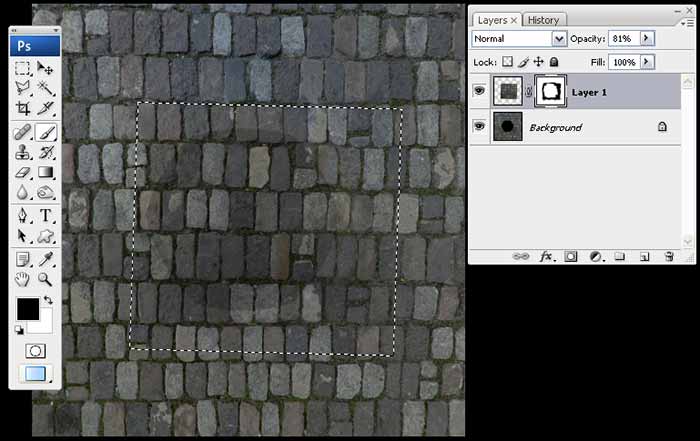Select the Hand tool
Image resolution: width=700 pixels, height=441 pixels.
tap(23, 279)
